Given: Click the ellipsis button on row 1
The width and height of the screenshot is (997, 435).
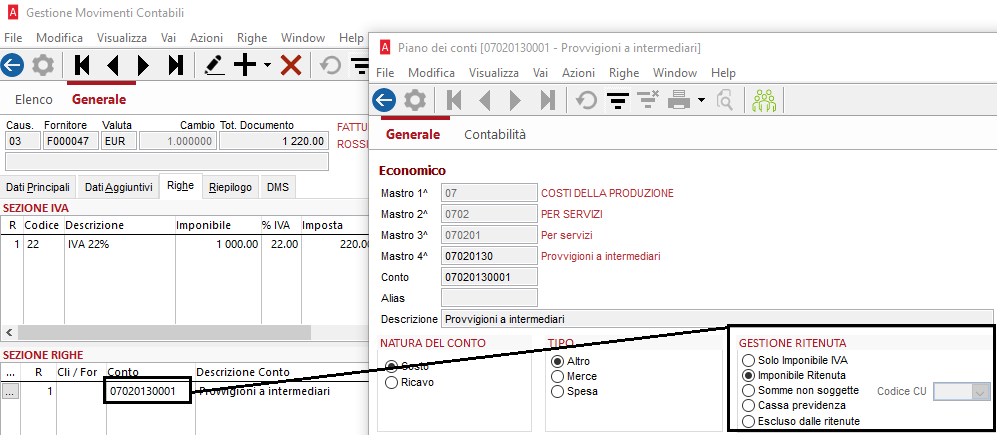Looking at the screenshot, I should 10,392.
